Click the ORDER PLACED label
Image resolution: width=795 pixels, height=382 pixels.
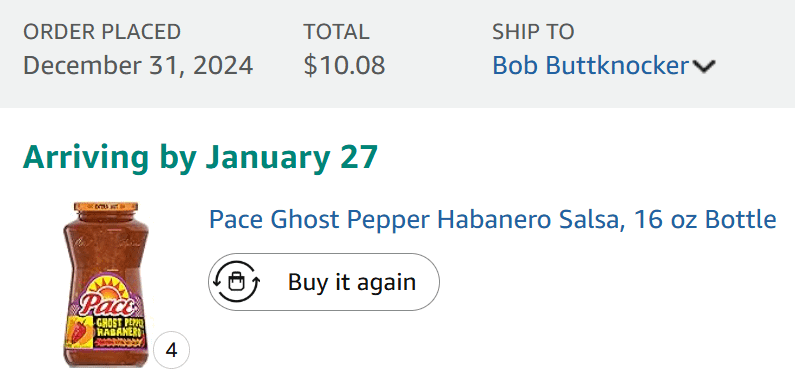pos(102,32)
